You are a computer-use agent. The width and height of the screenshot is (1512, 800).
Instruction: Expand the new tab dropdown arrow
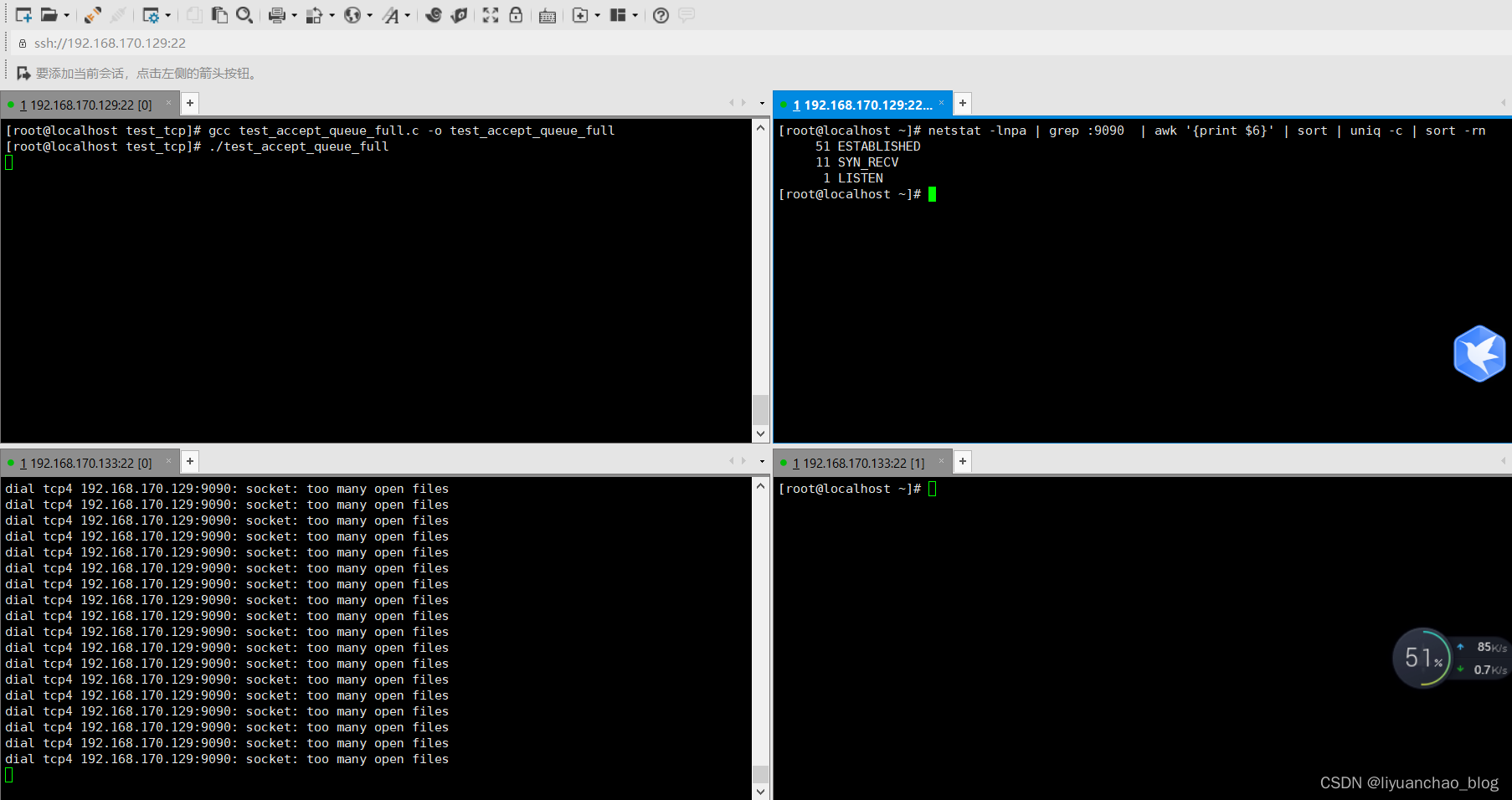point(597,15)
